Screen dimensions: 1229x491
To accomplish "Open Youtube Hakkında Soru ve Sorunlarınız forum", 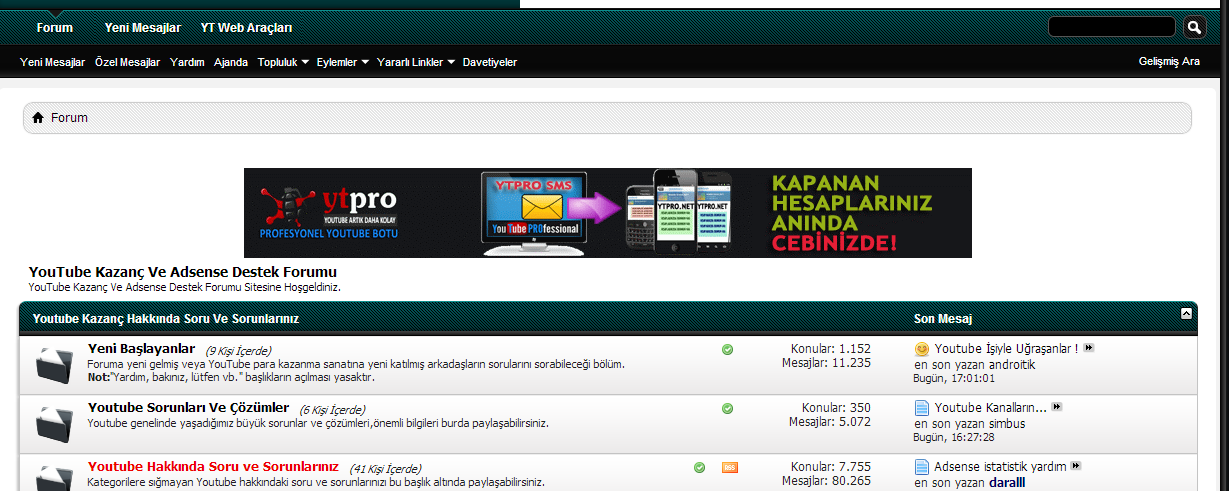I will pos(213,466).
